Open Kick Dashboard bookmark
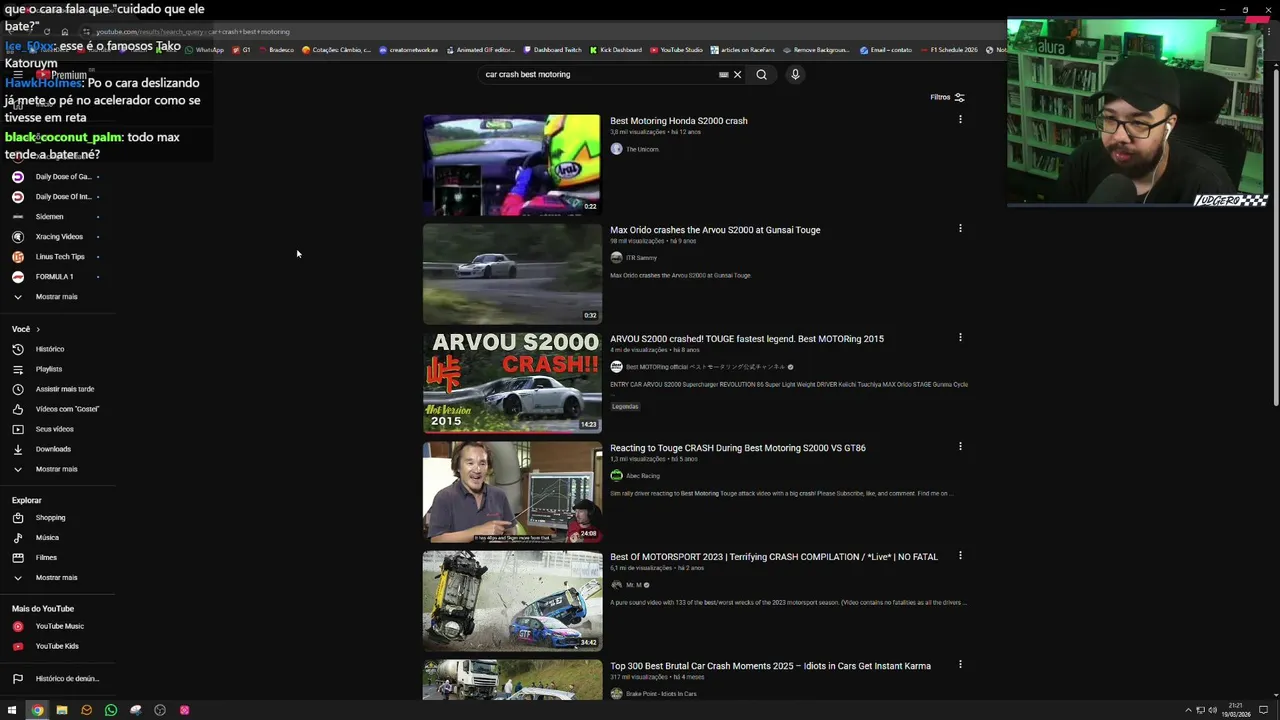Screen dimensions: 1280x720 pos(616,50)
